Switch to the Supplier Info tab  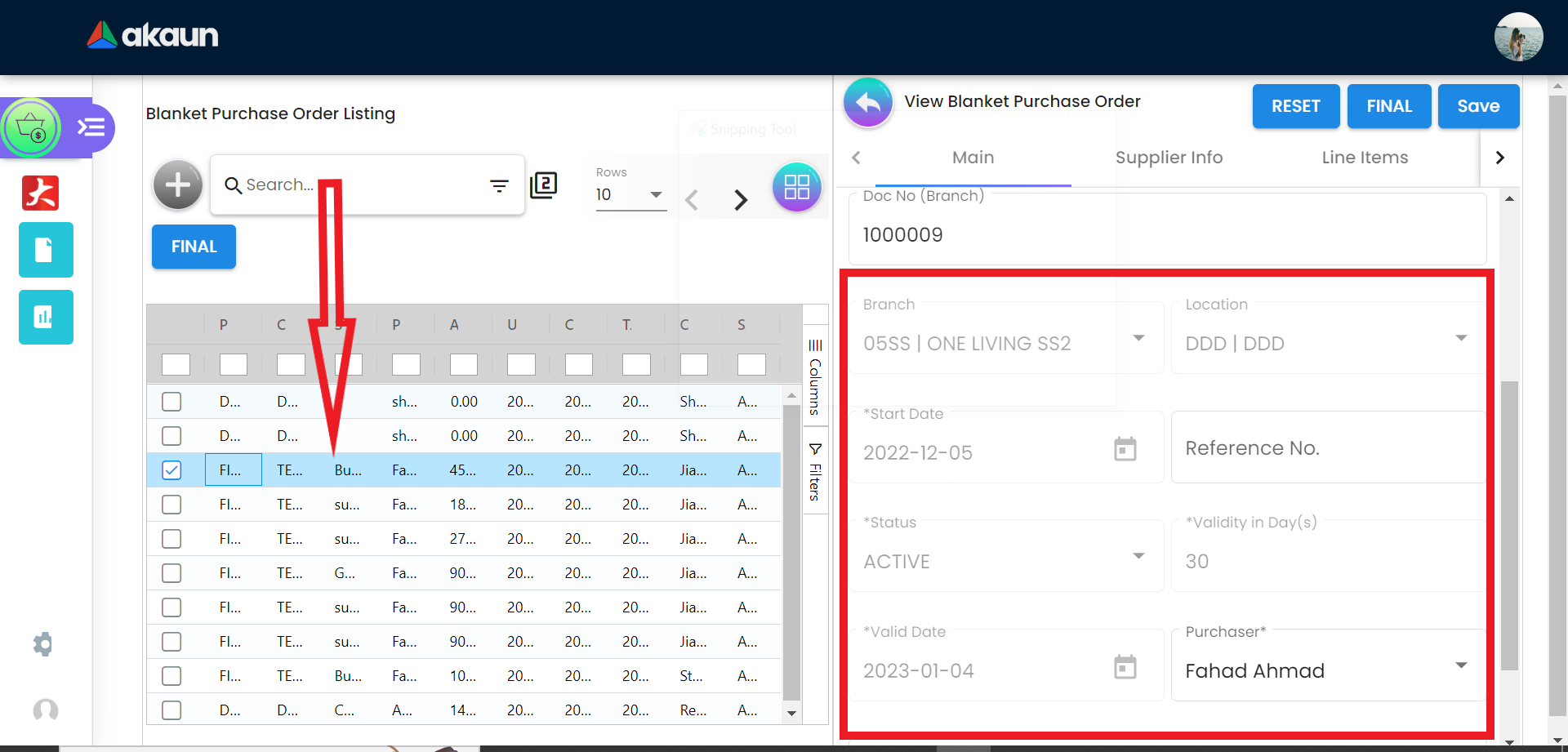pyautogui.click(x=1169, y=158)
